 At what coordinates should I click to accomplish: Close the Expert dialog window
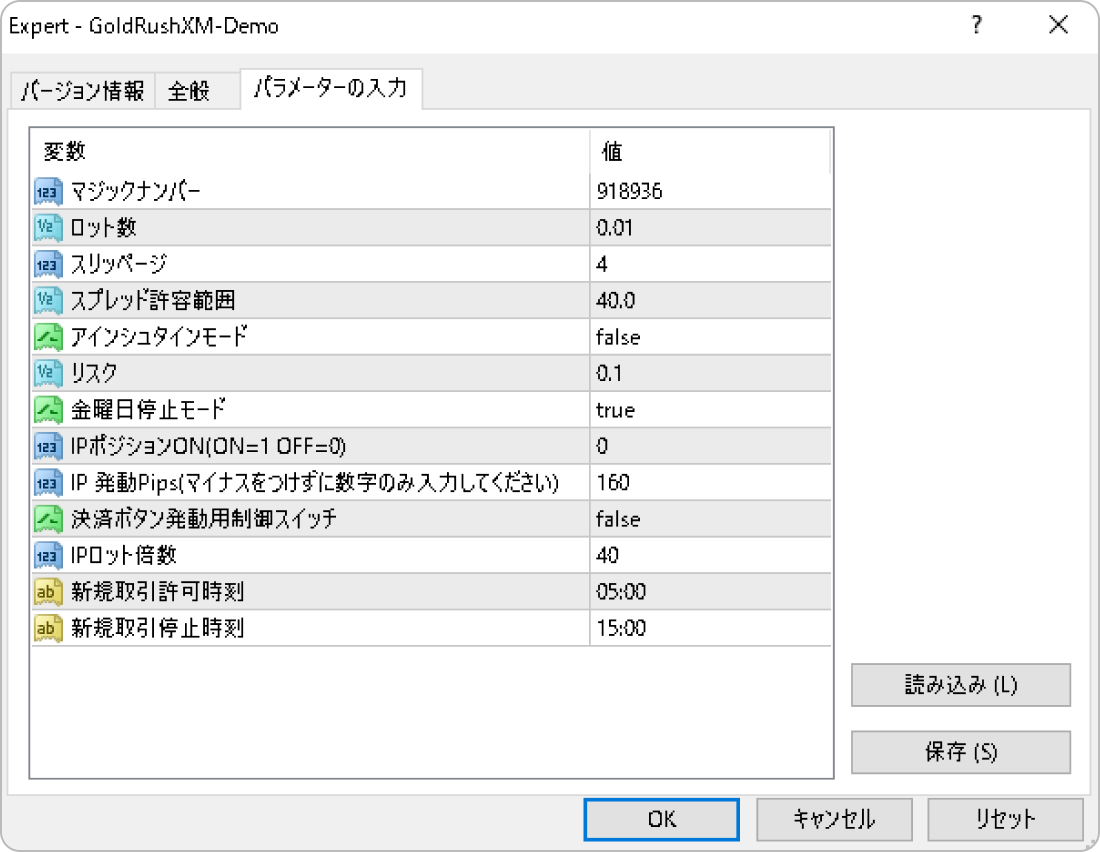pyautogui.click(x=1058, y=25)
